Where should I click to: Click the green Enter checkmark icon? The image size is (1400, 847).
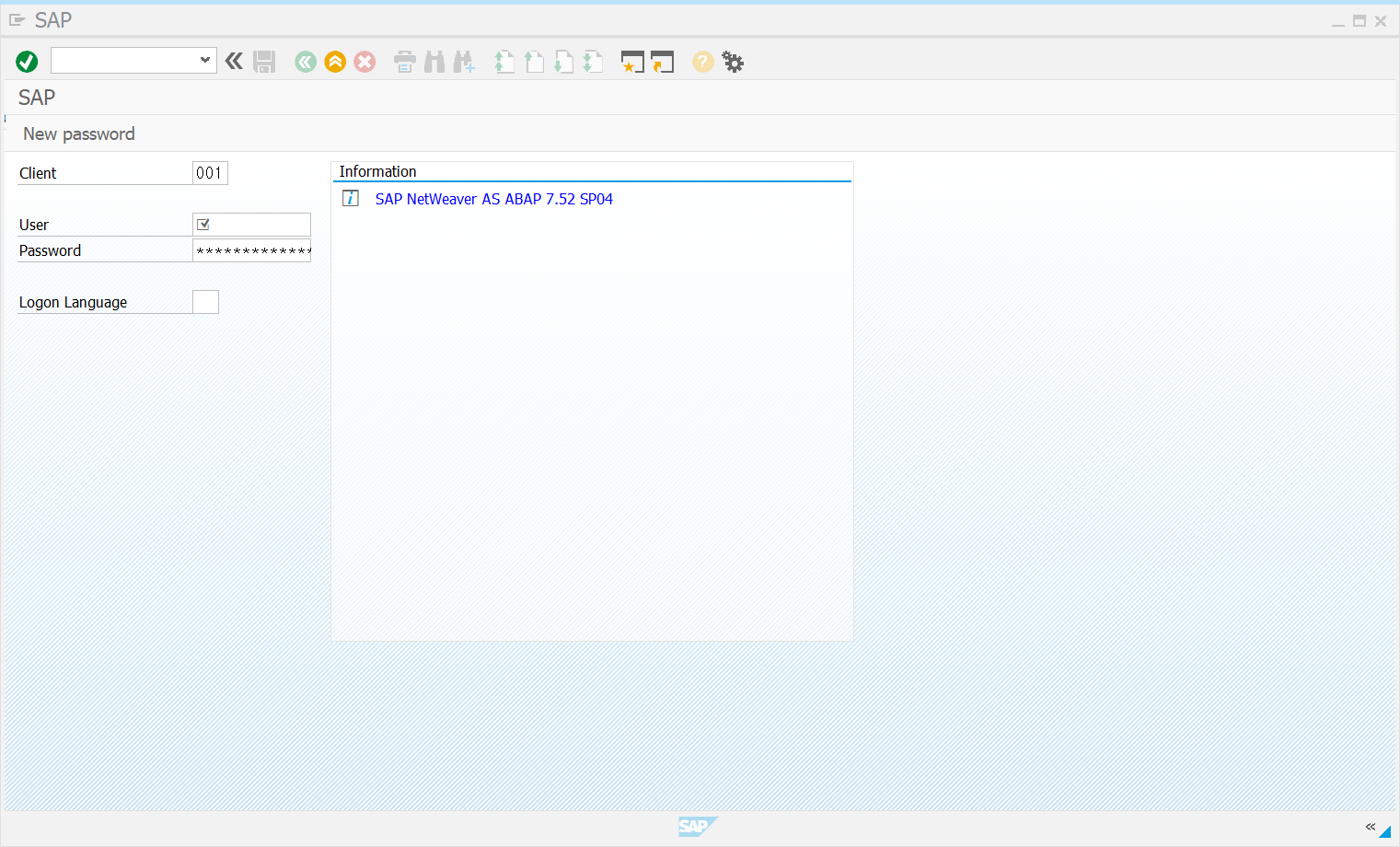click(x=27, y=62)
